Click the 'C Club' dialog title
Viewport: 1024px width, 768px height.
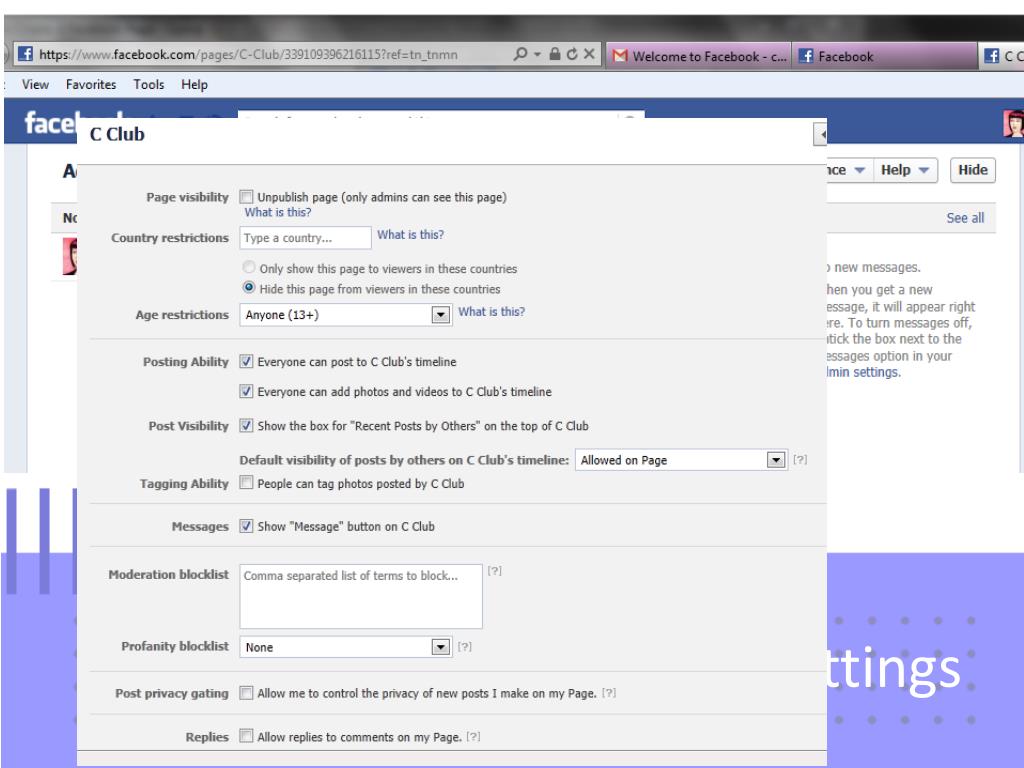117,135
